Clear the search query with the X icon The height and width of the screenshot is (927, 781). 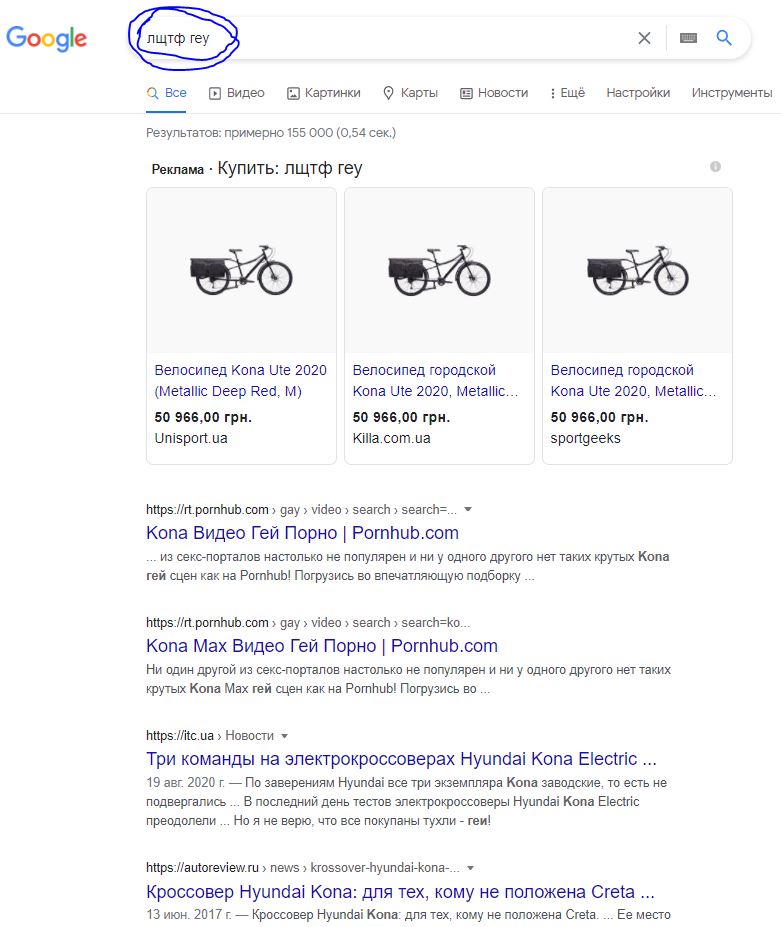click(x=644, y=38)
